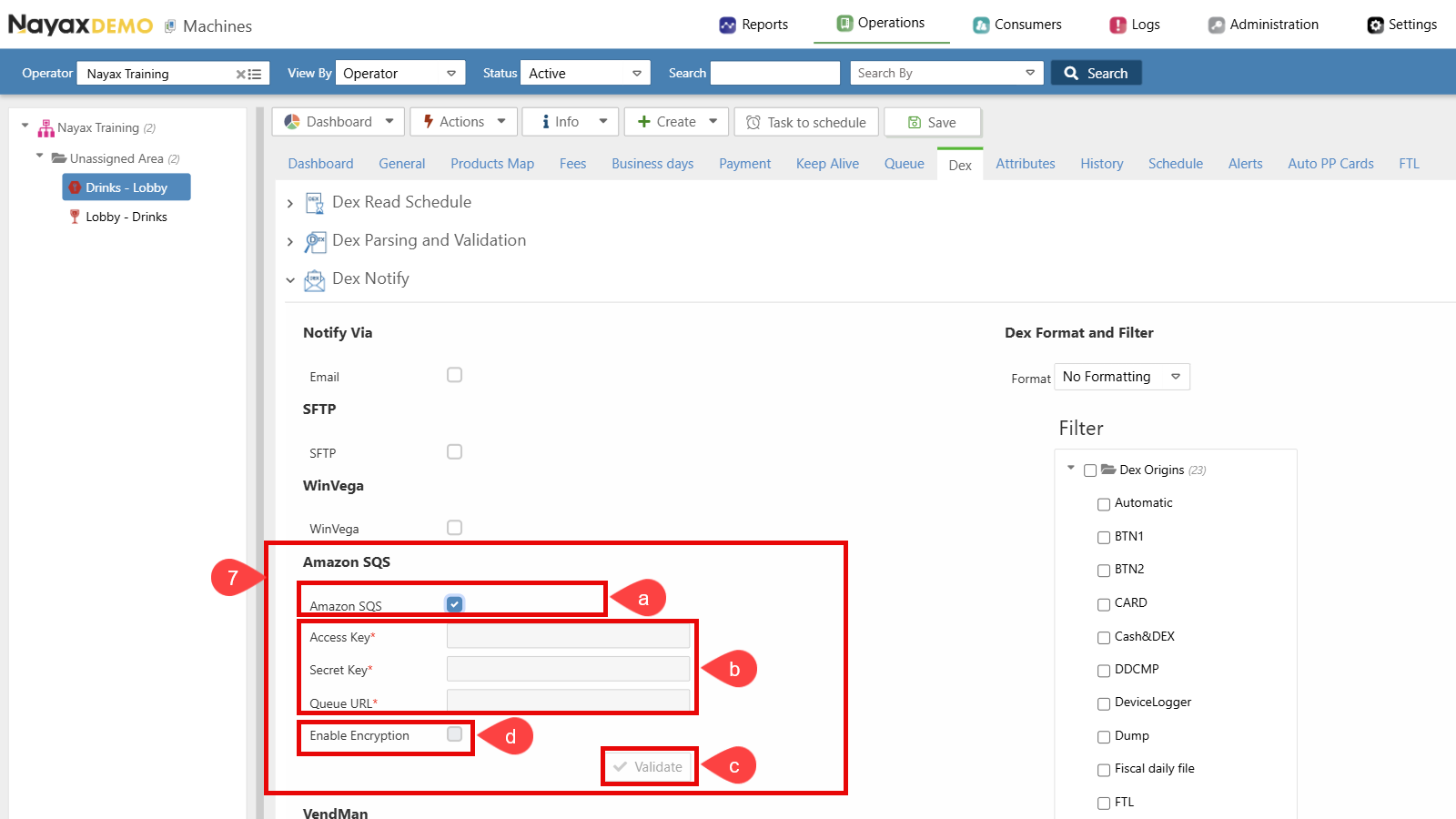Click the Consumers icon
The height and width of the screenshot is (819, 1456).
click(981, 25)
